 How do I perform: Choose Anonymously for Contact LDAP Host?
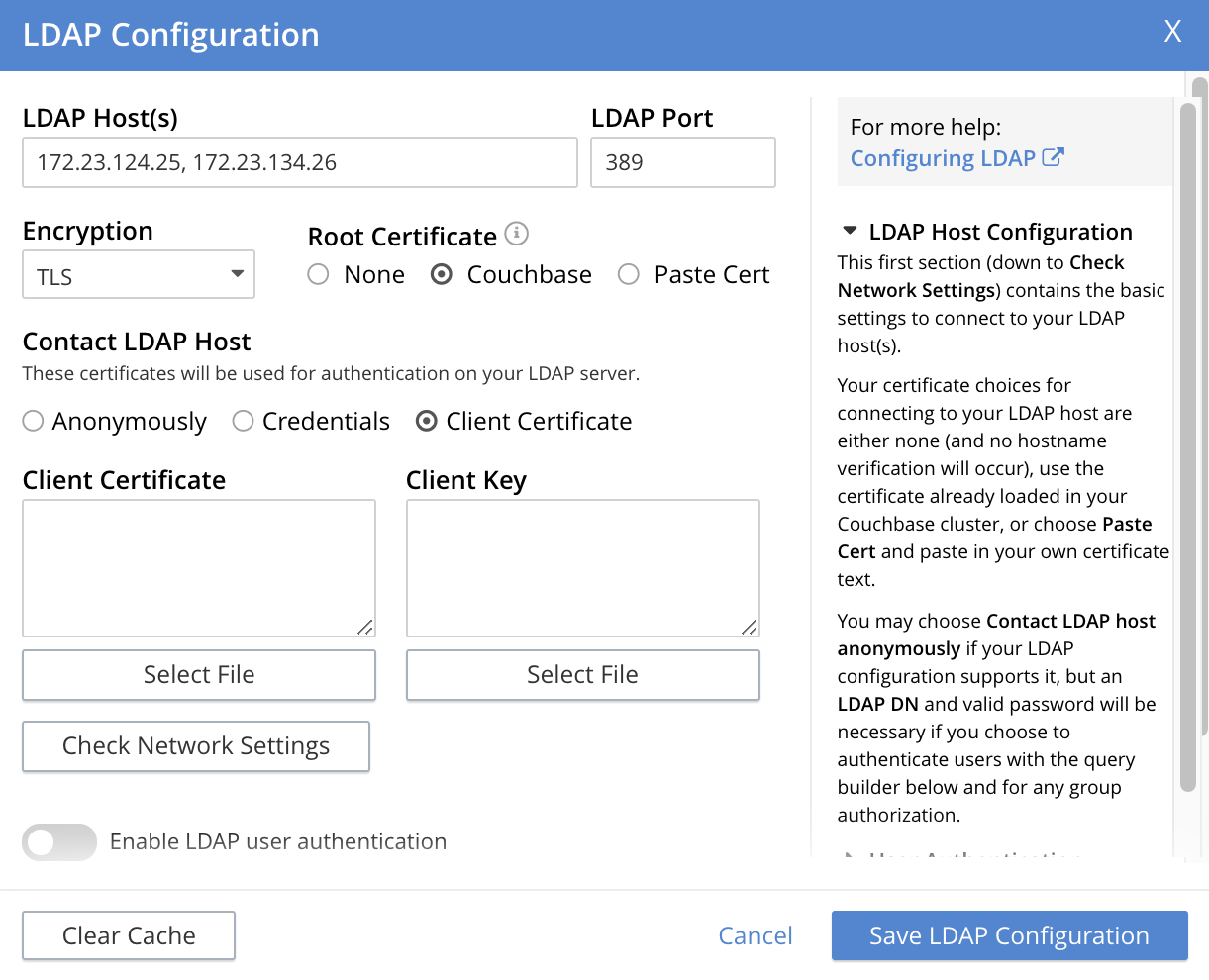click(x=32, y=421)
